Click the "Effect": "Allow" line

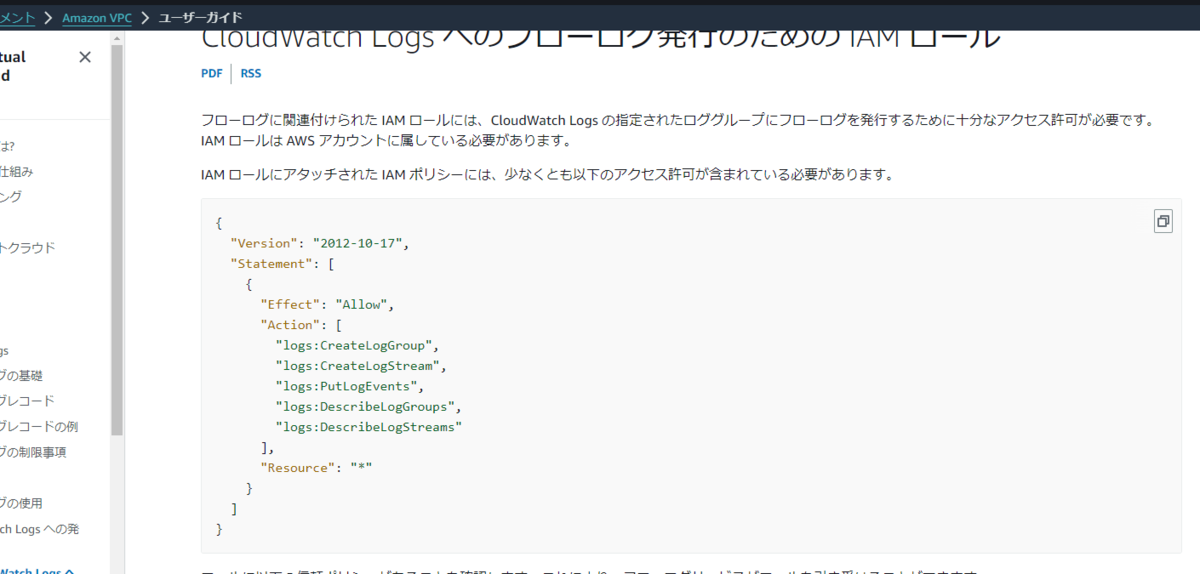[327, 304]
